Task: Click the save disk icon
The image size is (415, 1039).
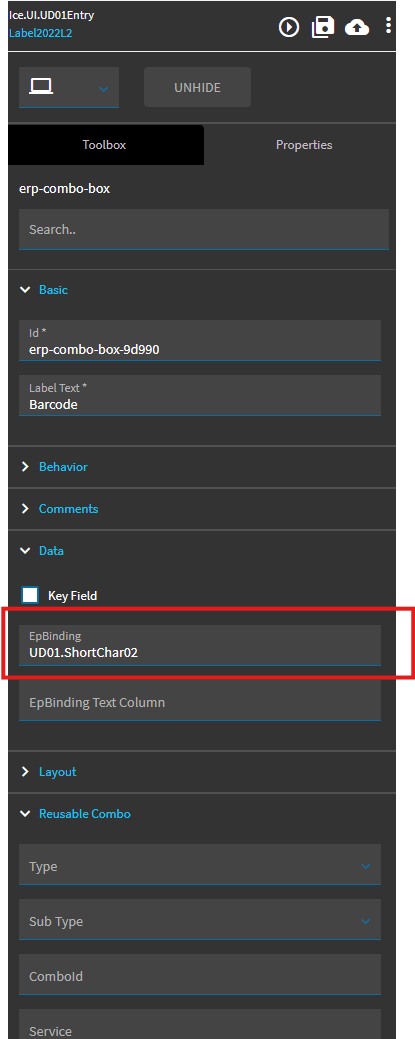Action: coord(323,27)
